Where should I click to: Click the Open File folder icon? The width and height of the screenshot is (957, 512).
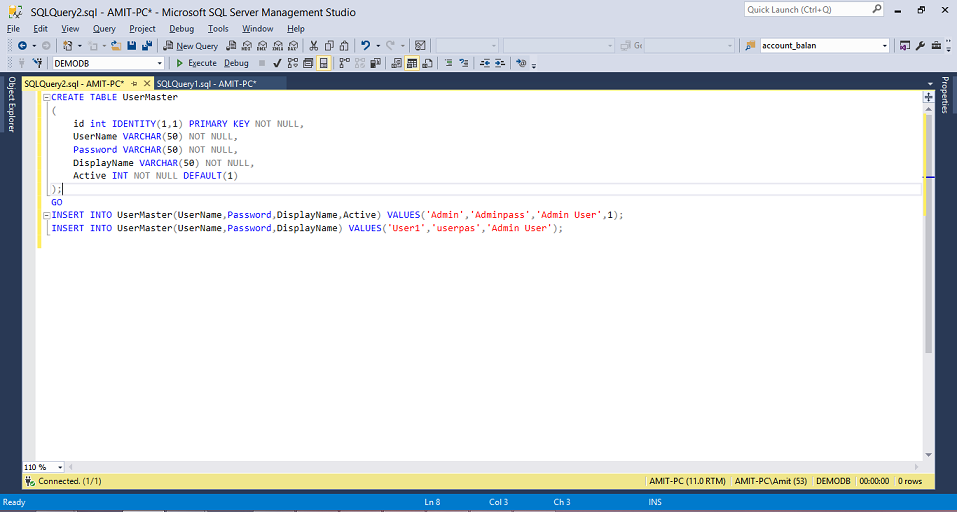(x=115, y=45)
